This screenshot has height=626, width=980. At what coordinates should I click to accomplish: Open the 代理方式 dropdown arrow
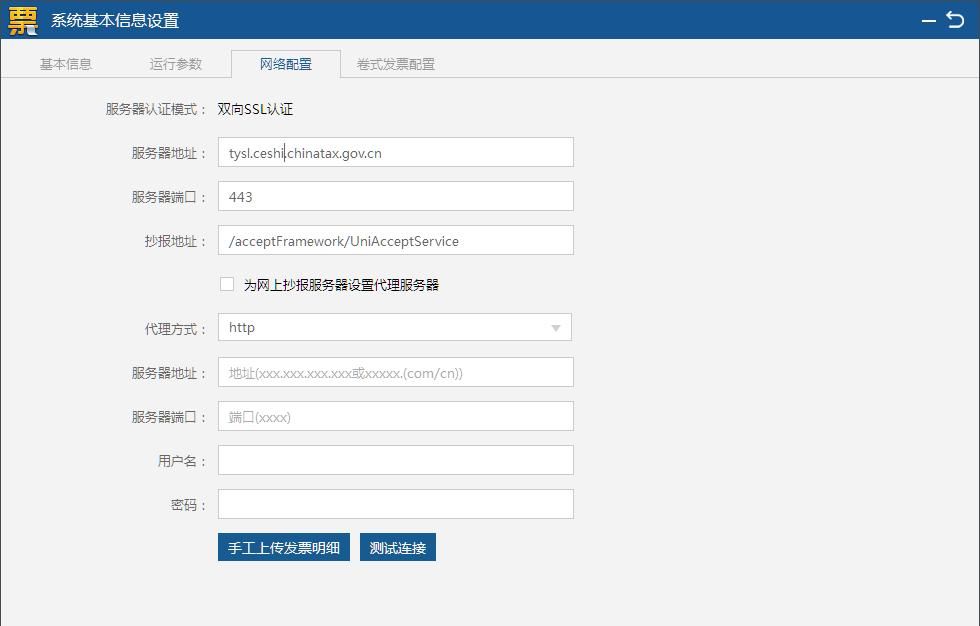click(557, 327)
